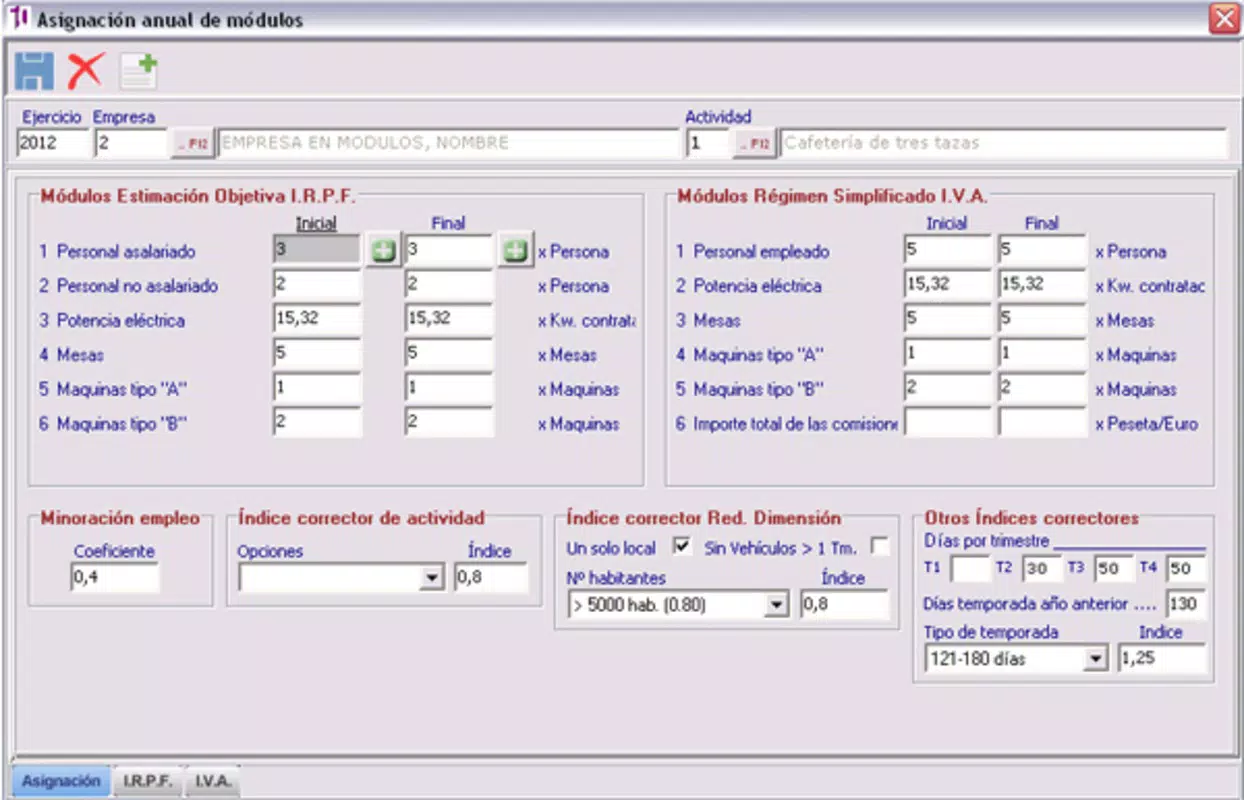This screenshot has width=1244, height=800.
Task: Click the T4 days field
Action: click(x=1186, y=569)
